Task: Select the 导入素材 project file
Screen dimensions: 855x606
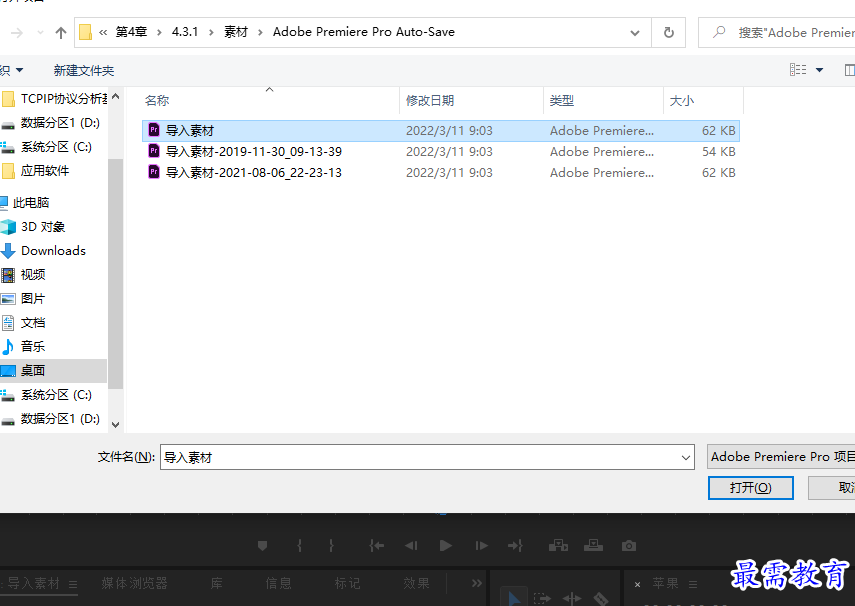Action: click(x=441, y=131)
